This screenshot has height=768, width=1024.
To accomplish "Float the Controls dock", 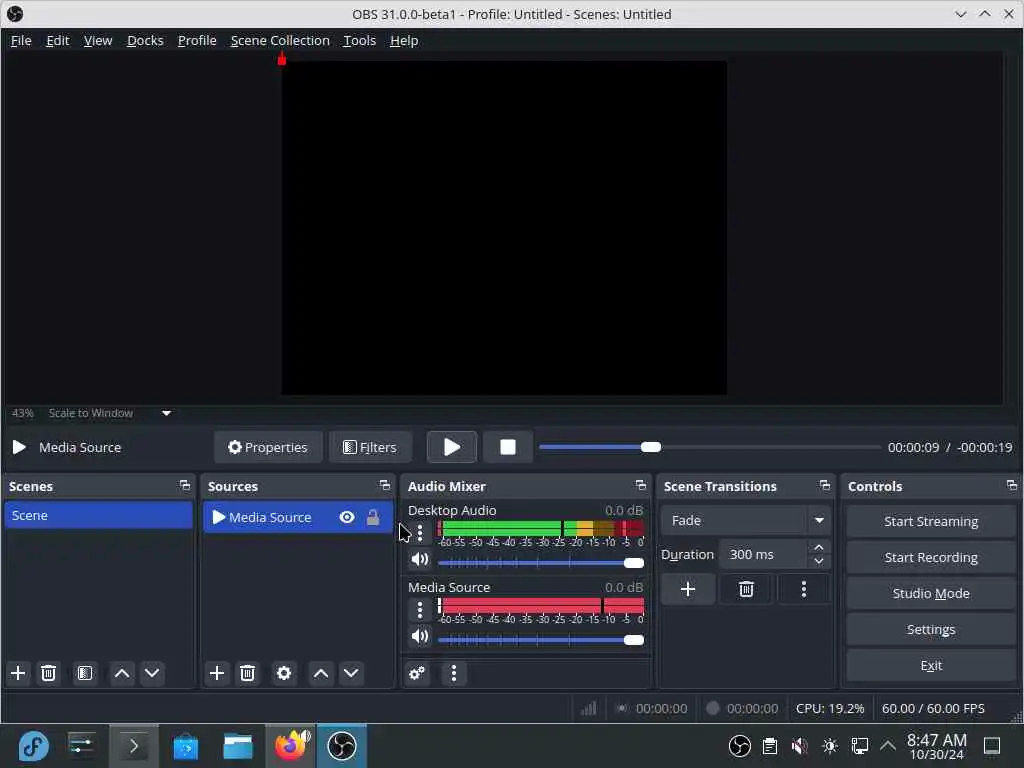I will point(1012,485).
